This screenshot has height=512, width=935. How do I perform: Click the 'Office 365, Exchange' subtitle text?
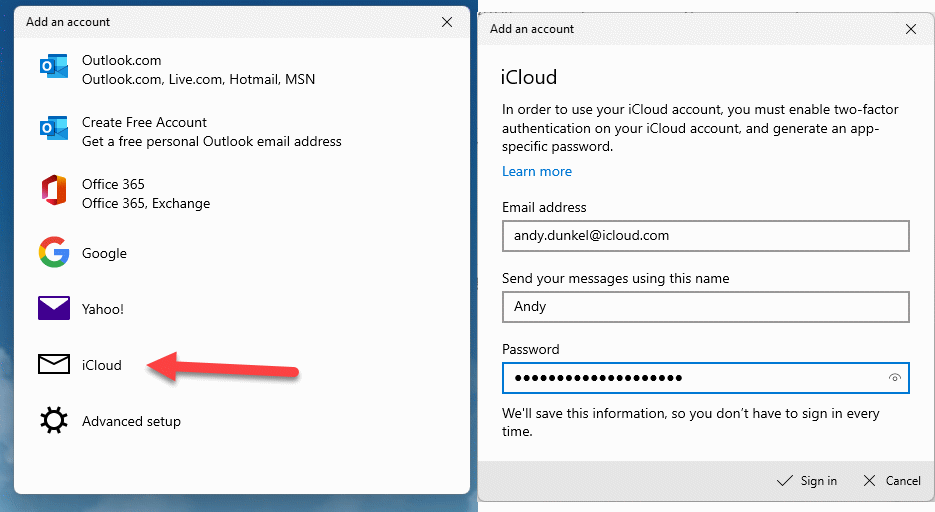coord(146,203)
